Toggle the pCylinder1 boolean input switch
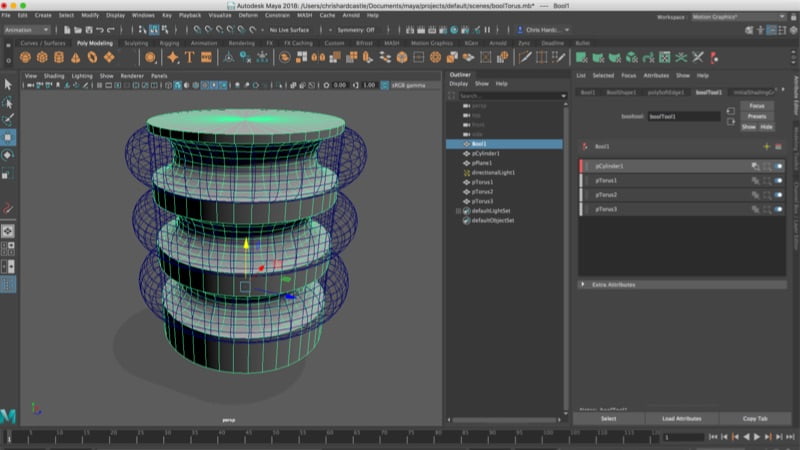Viewport: 800px width, 450px height. 778,166
